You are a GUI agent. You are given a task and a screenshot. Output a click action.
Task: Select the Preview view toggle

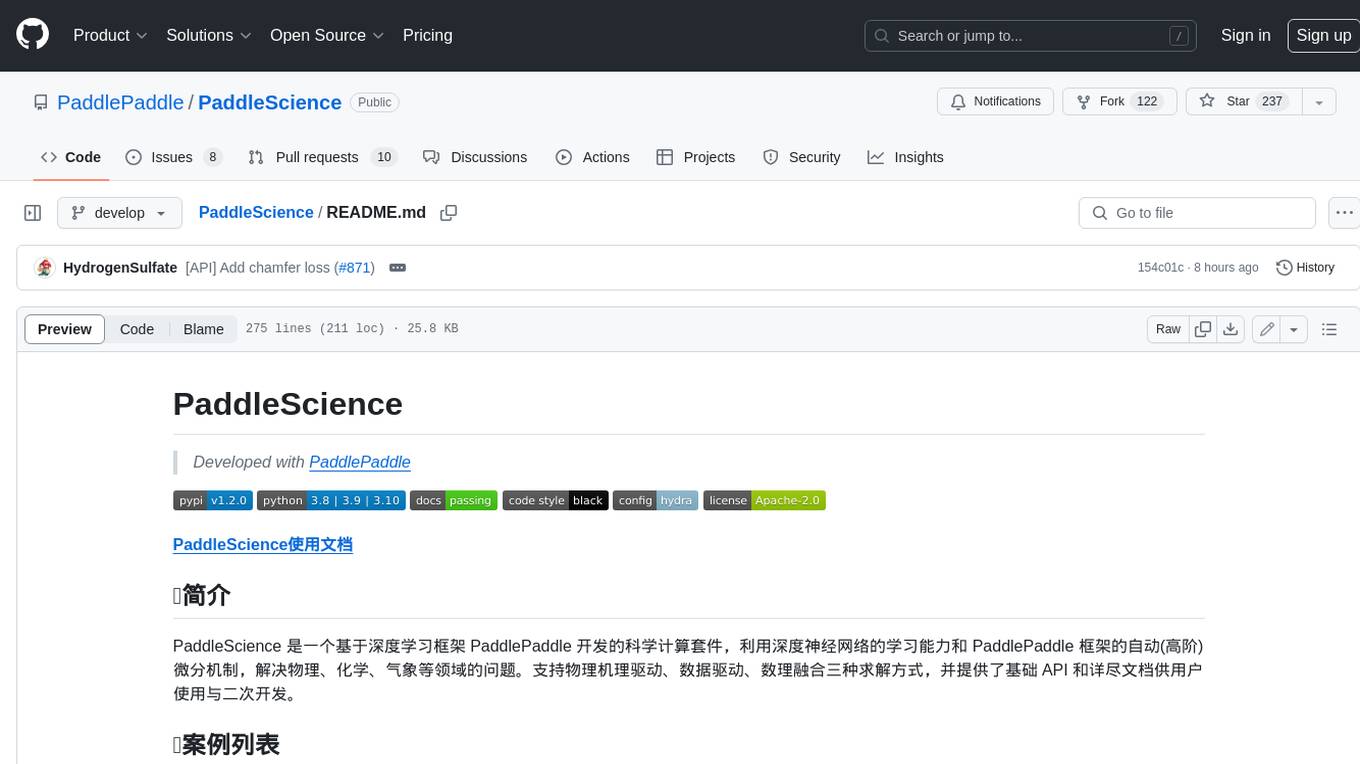click(65, 329)
